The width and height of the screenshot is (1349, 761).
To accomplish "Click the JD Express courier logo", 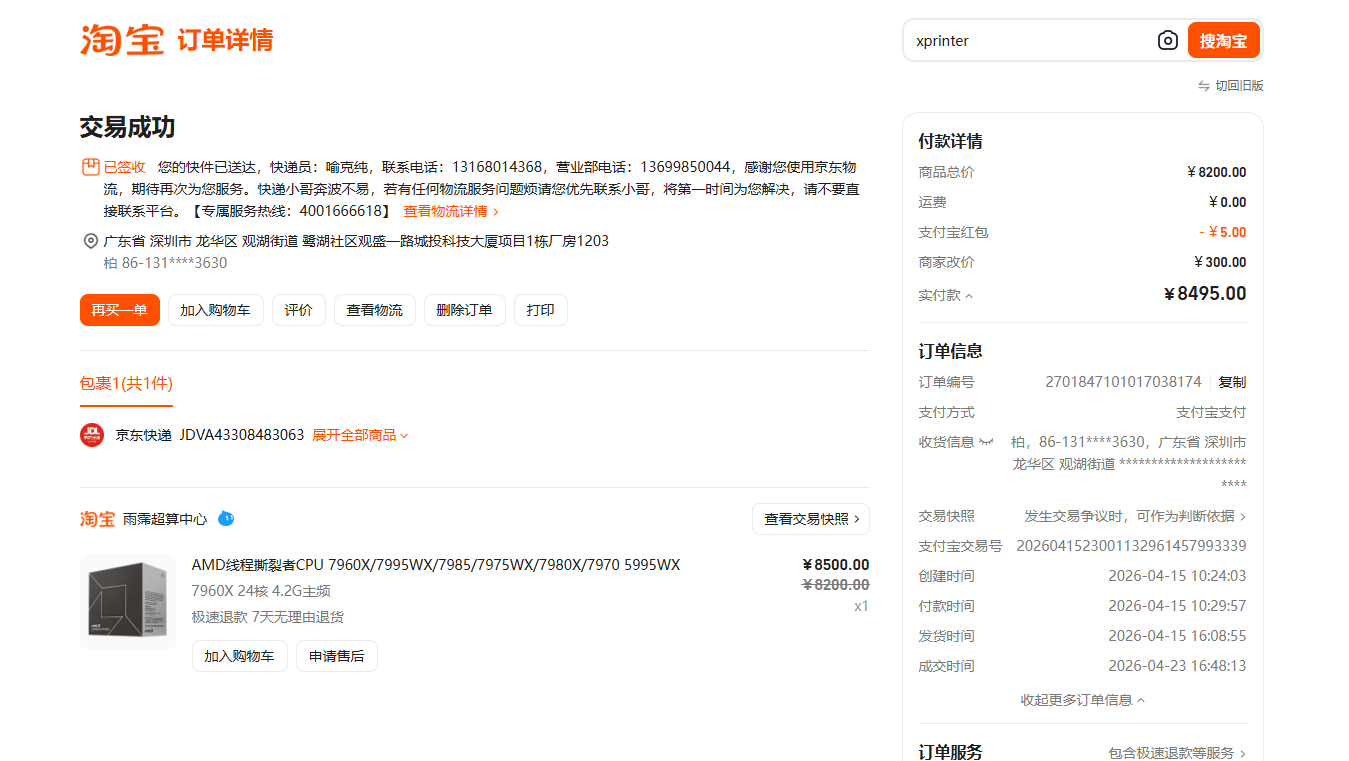I will pos(92,435).
